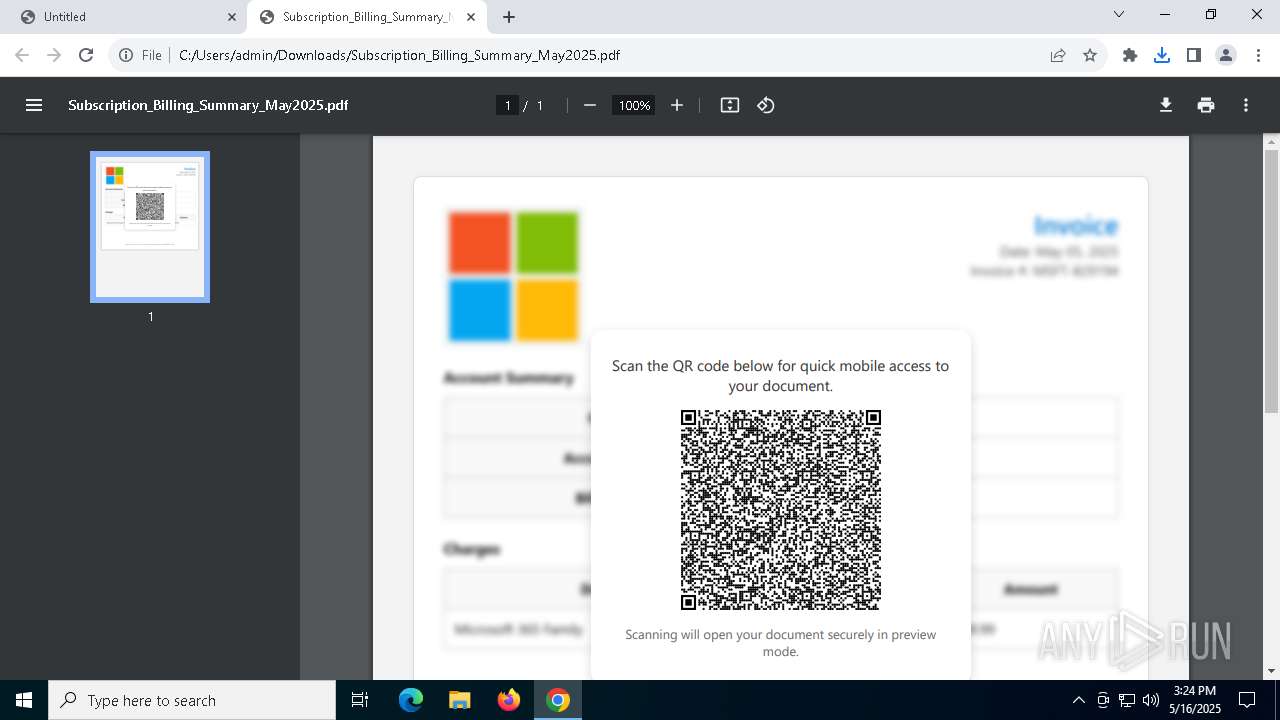Click the 100% zoom level field

634,105
